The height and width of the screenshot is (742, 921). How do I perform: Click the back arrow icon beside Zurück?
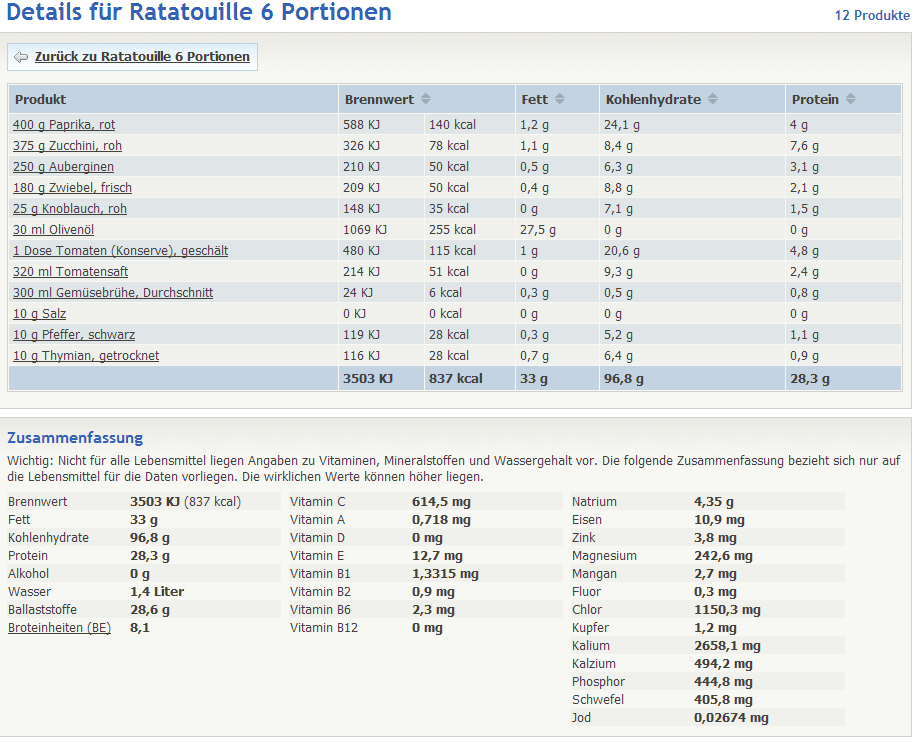[21, 57]
